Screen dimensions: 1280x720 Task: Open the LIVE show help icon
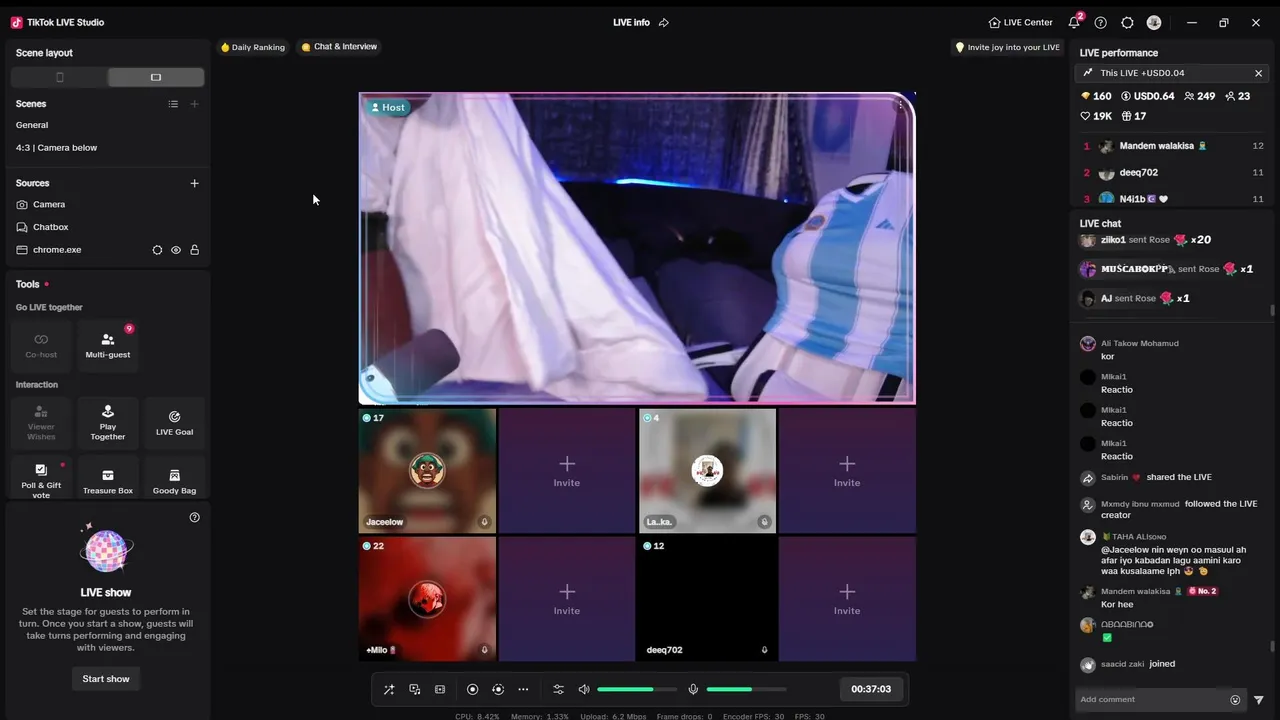[194, 517]
